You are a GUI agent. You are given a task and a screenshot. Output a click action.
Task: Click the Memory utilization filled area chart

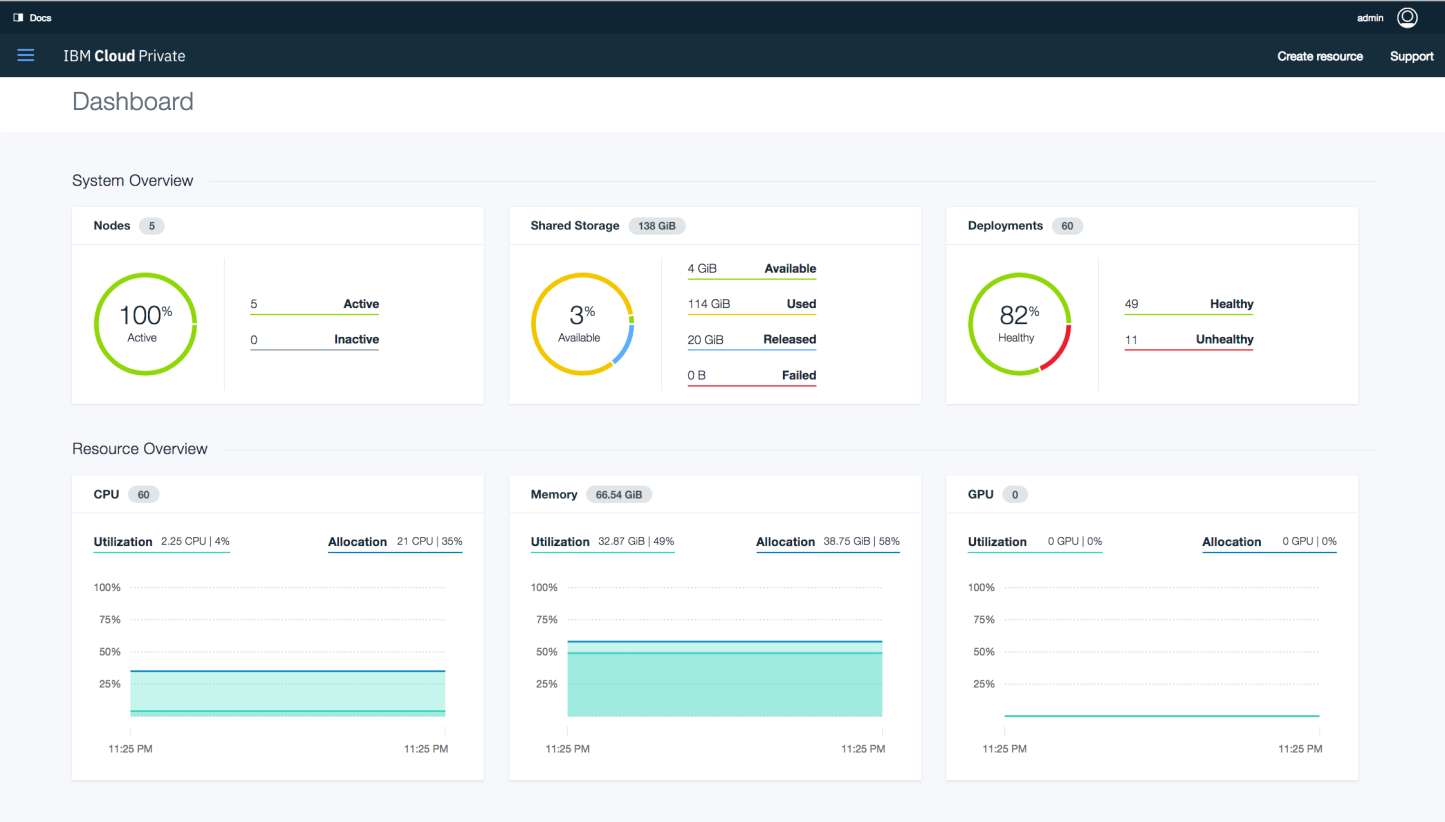click(725, 685)
